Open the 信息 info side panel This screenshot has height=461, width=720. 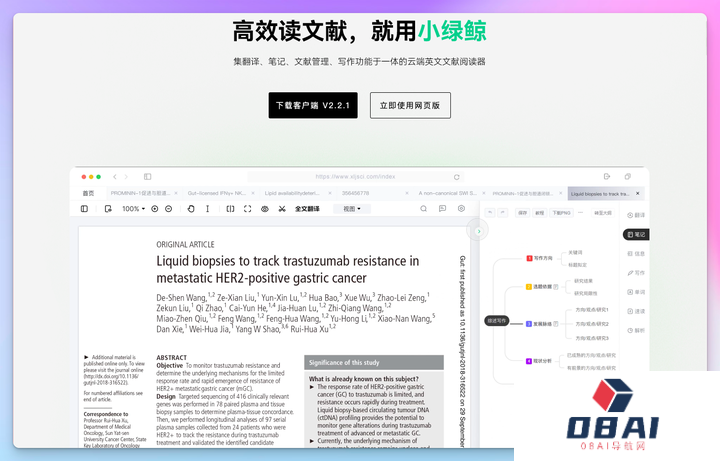[x=636, y=253]
